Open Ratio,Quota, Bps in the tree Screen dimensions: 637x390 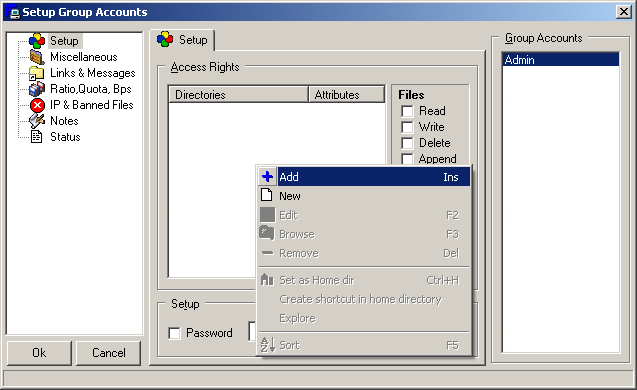point(91,89)
